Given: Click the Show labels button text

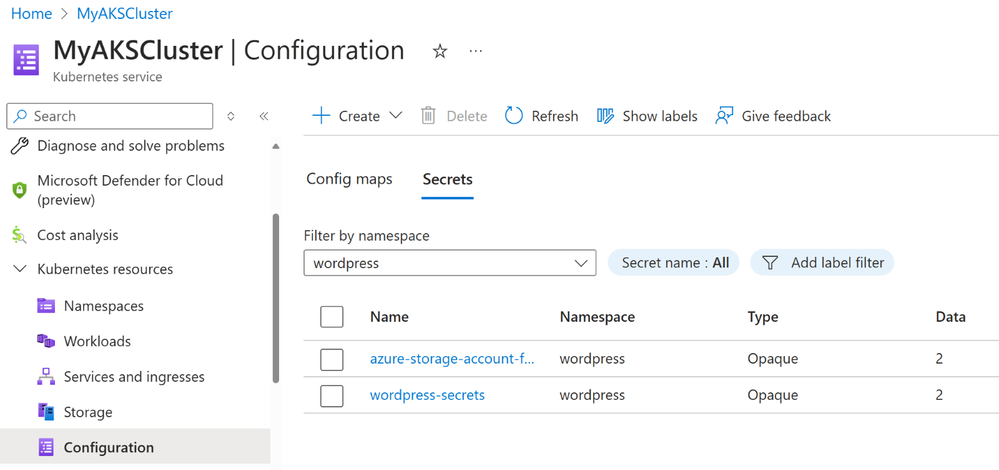Looking at the screenshot, I should click(659, 116).
